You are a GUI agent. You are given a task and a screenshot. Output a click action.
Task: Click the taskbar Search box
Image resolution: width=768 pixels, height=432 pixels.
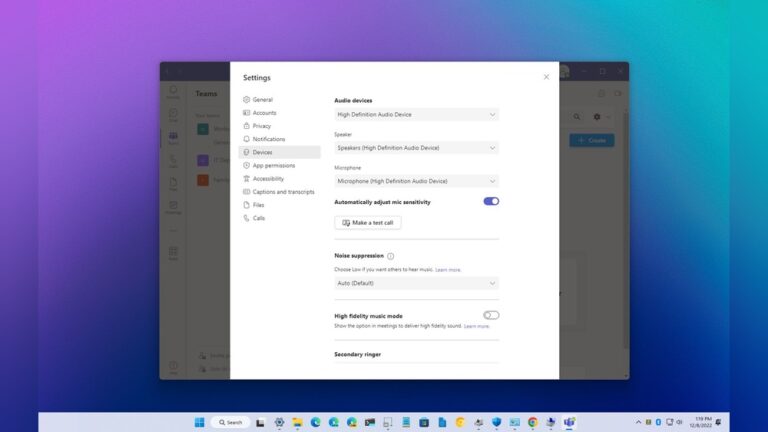coord(230,422)
